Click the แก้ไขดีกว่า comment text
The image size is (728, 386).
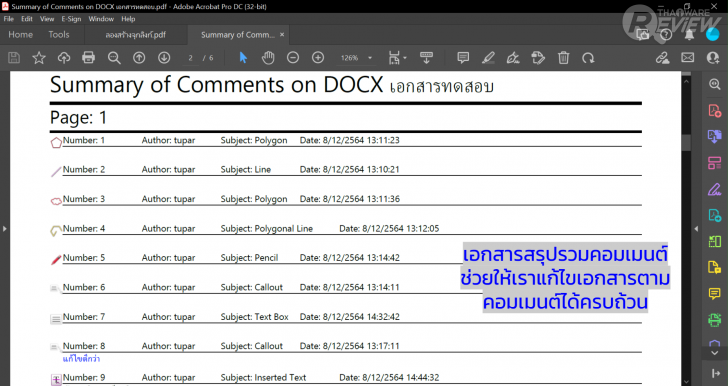coord(81,359)
